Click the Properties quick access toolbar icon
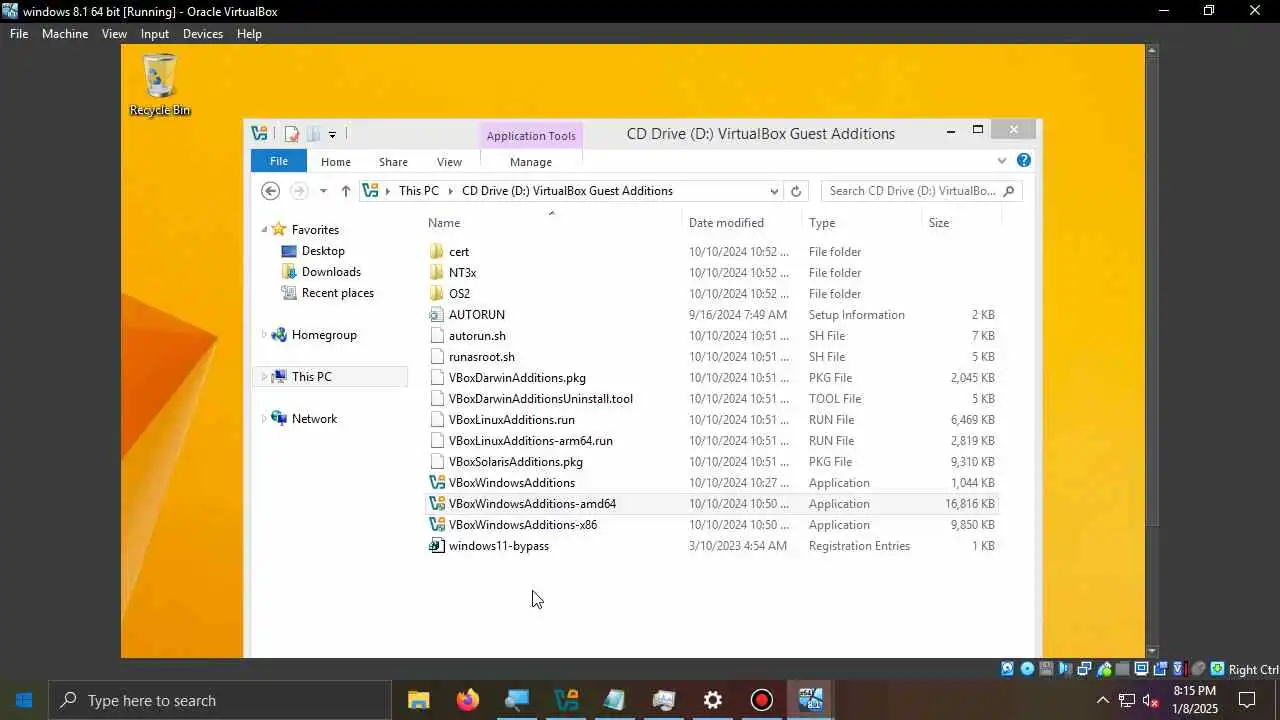This screenshot has width=1280, height=720. tap(291, 134)
